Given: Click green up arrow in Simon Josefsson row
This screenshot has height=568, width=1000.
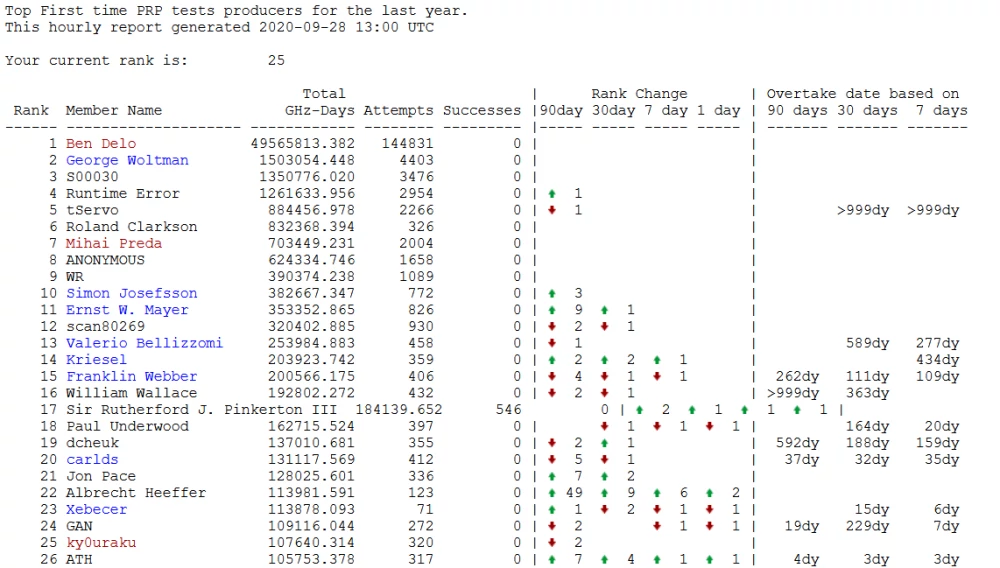Looking at the screenshot, I should coord(552,293).
